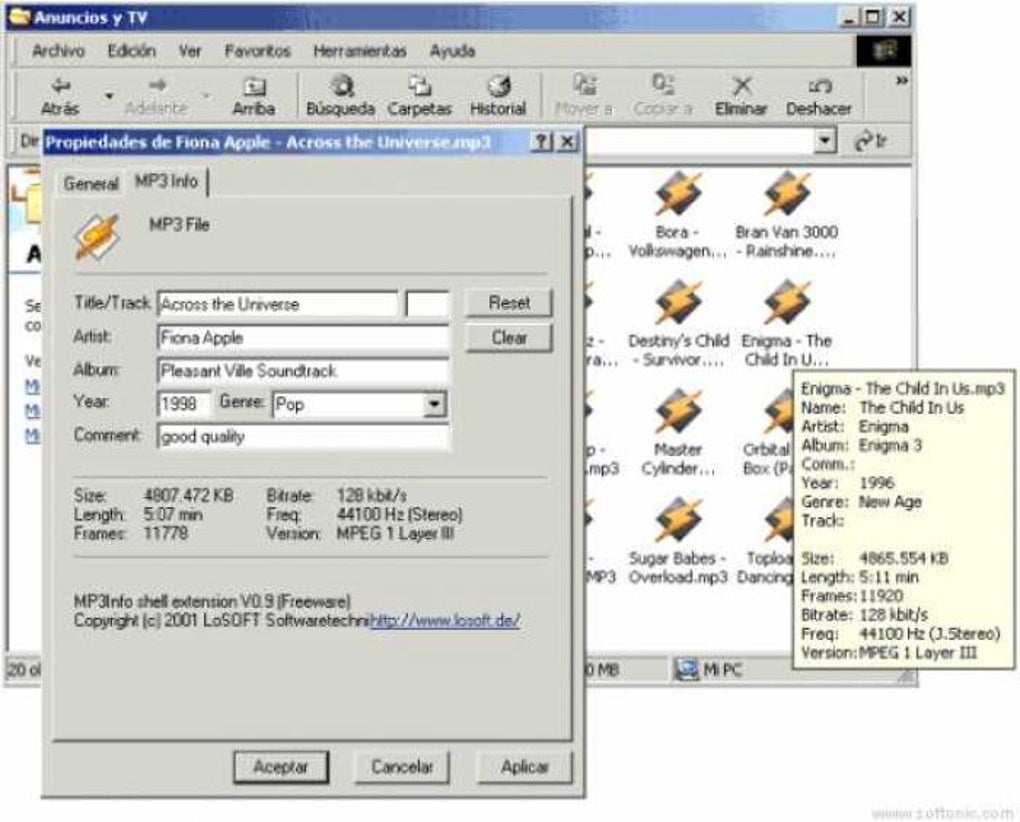Screen dimensions: 1020x822
Task: Click the Frames value 11778
Action: click(x=166, y=533)
